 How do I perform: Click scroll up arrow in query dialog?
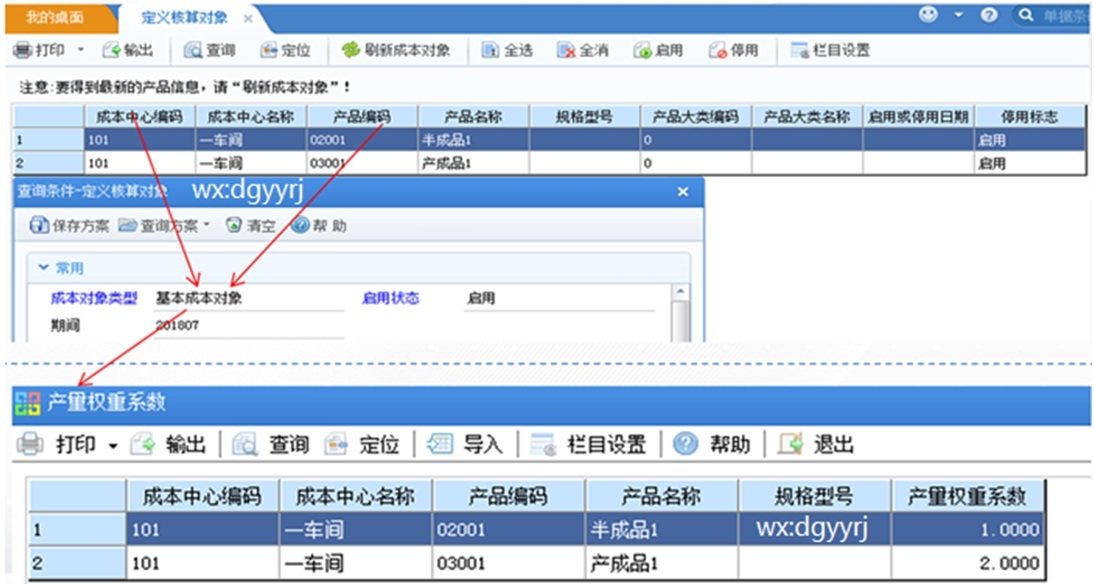tap(680, 291)
